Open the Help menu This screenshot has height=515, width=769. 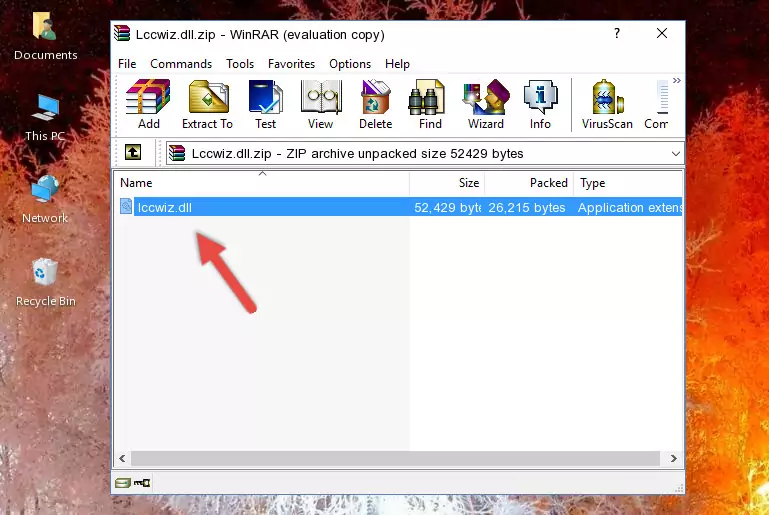[x=397, y=64]
